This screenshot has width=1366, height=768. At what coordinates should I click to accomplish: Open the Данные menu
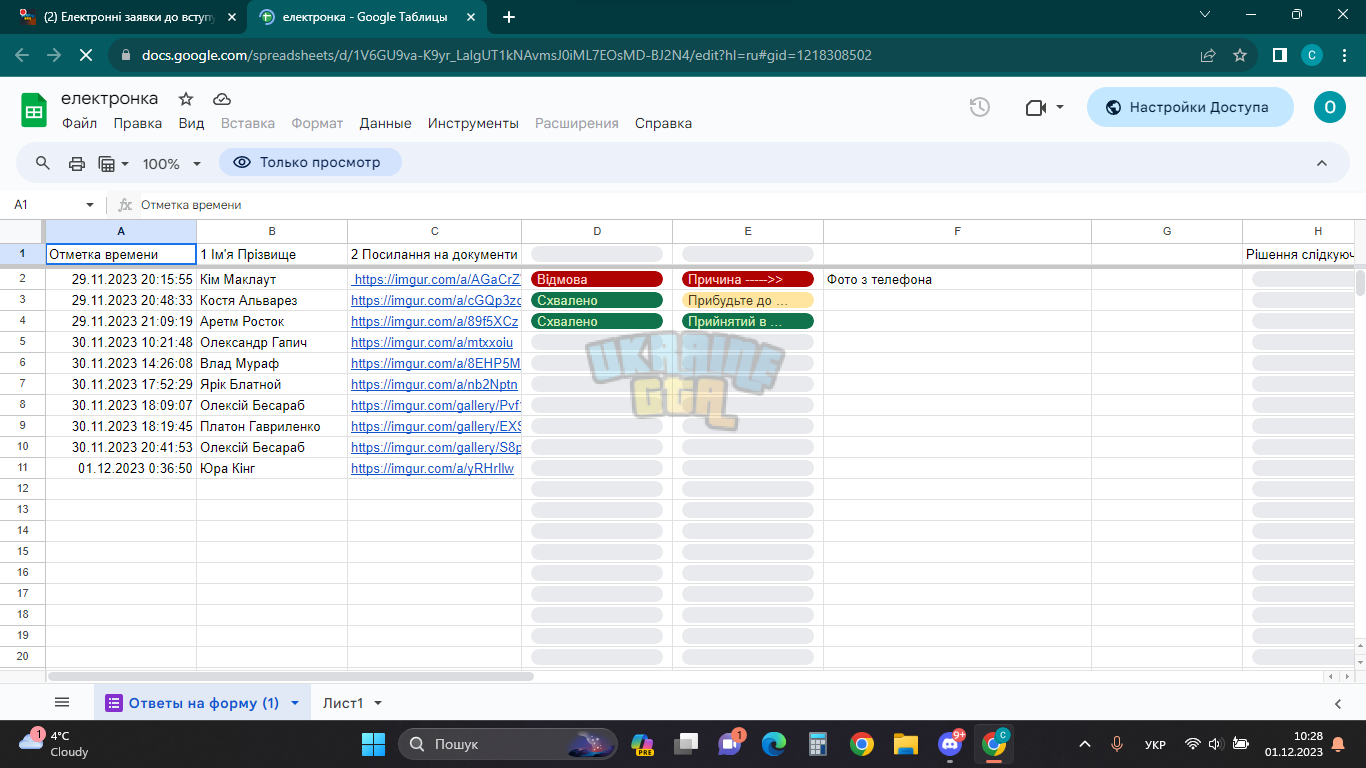click(x=386, y=123)
